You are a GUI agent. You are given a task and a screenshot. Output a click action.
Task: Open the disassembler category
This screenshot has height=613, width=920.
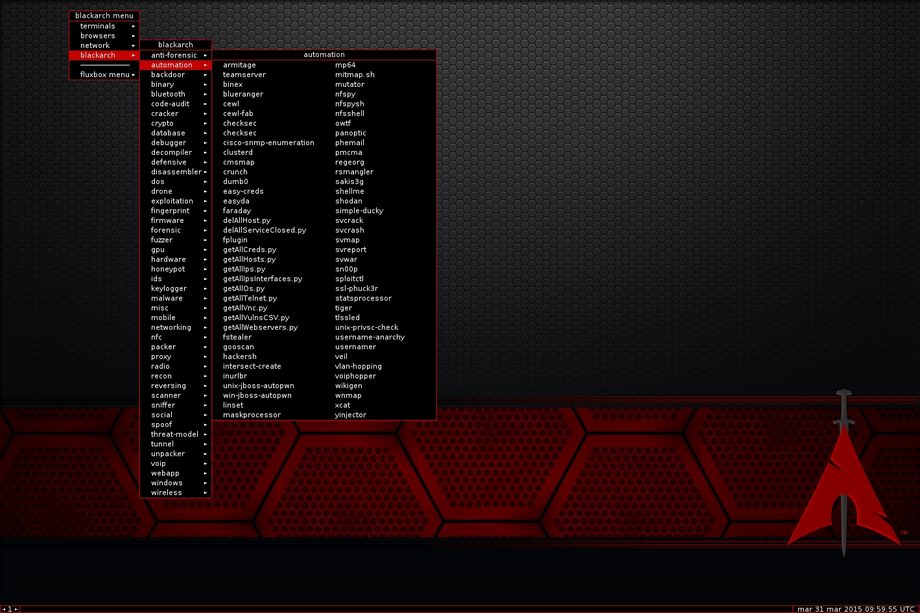click(175, 172)
